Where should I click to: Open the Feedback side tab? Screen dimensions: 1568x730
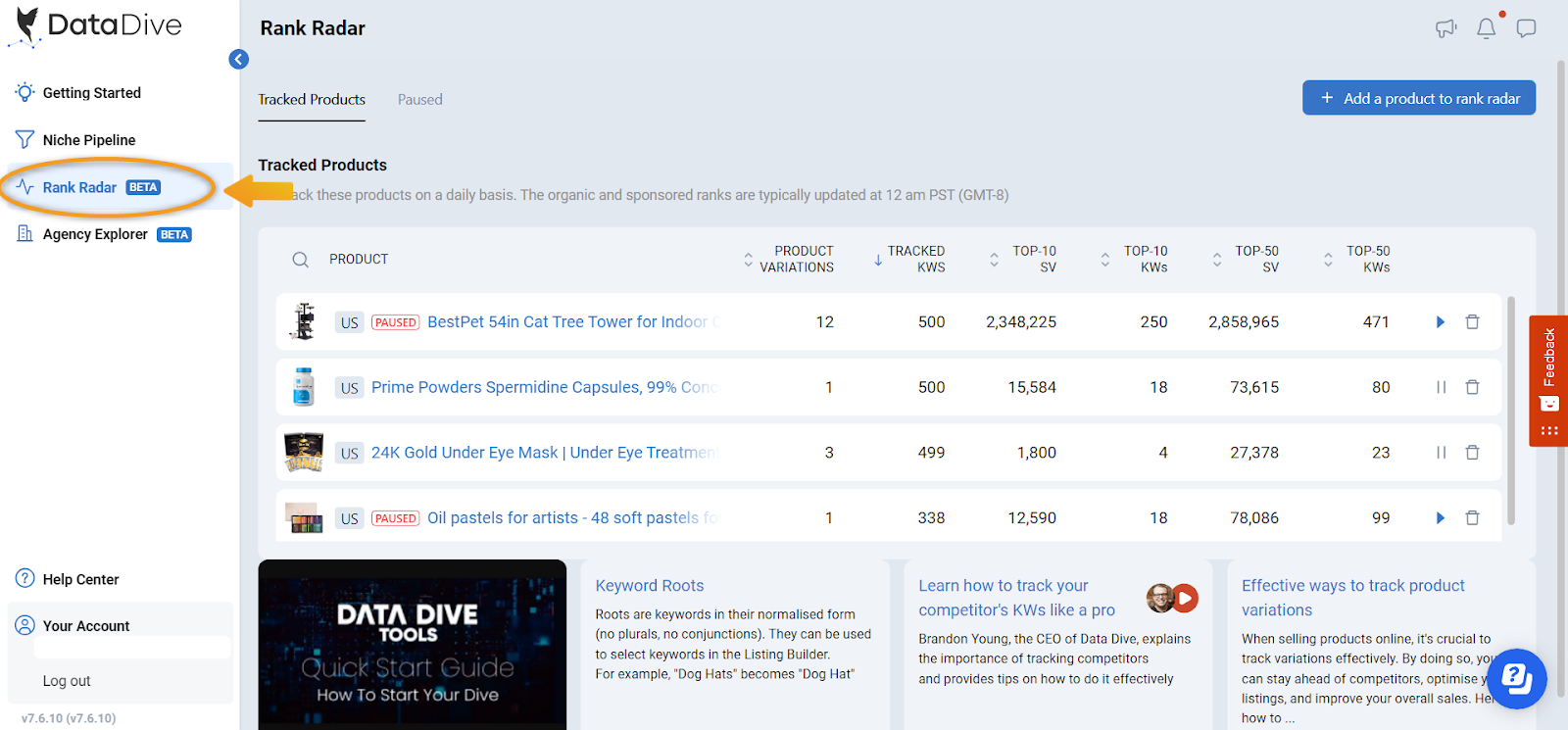(x=1548, y=381)
